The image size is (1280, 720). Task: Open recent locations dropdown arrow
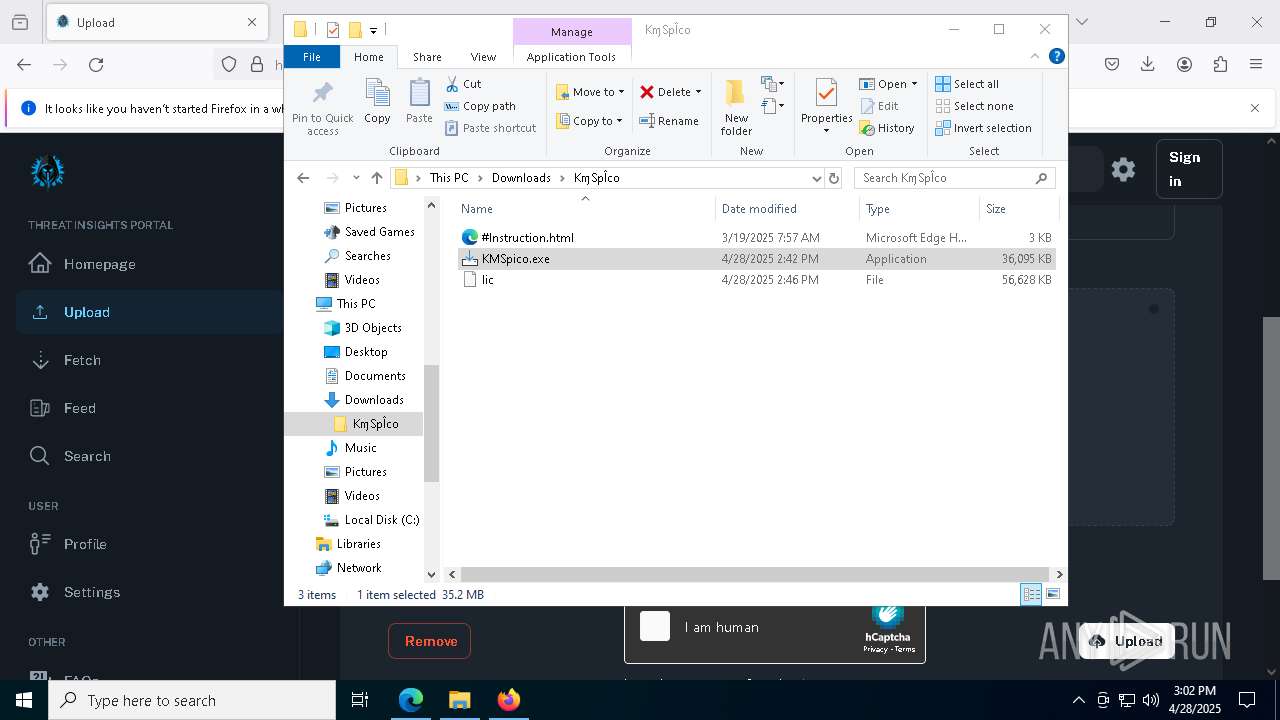coord(356,178)
